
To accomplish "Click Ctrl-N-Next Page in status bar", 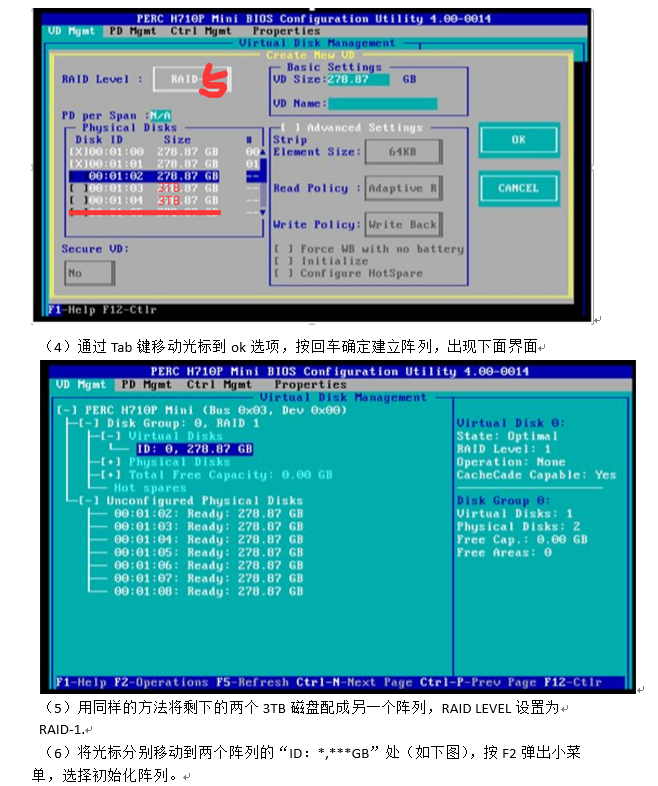I will [354, 682].
